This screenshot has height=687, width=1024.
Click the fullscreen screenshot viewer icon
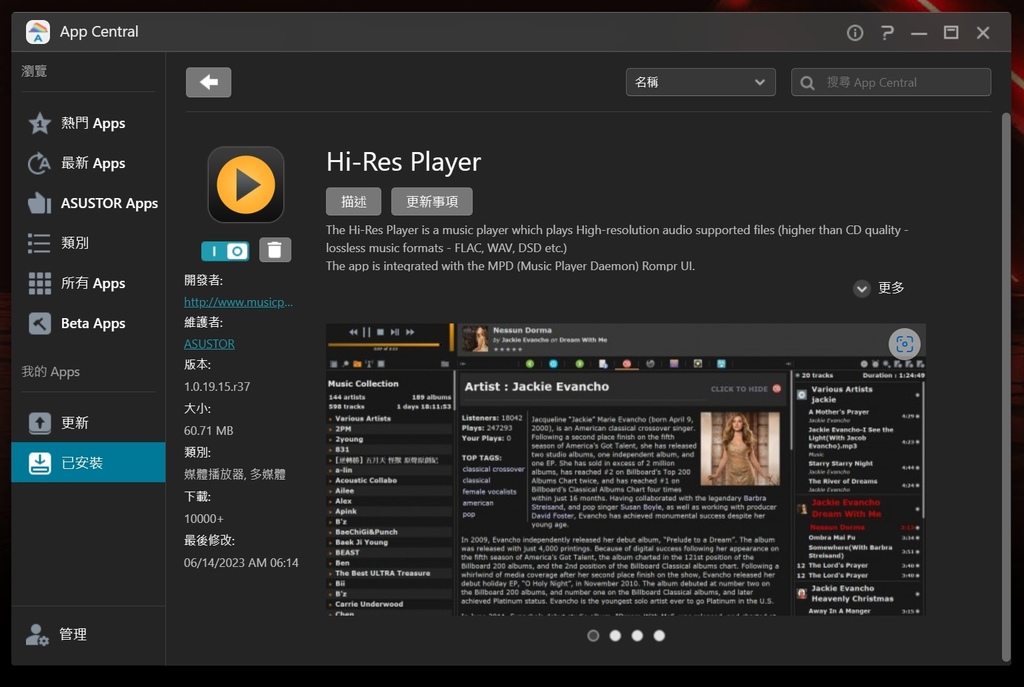[904, 344]
